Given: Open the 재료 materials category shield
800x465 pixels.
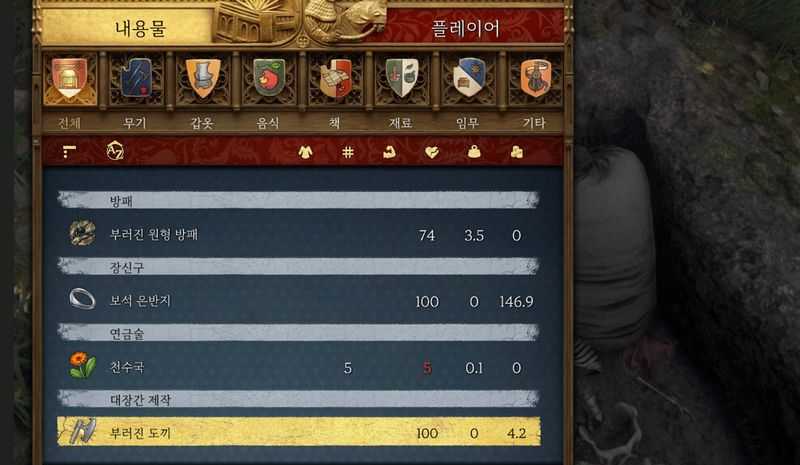Looking at the screenshot, I should (402, 78).
